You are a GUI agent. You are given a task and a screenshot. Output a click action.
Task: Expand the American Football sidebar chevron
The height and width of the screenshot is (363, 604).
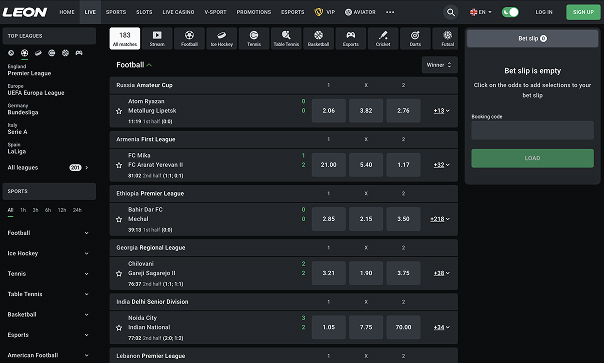[87, 355]
